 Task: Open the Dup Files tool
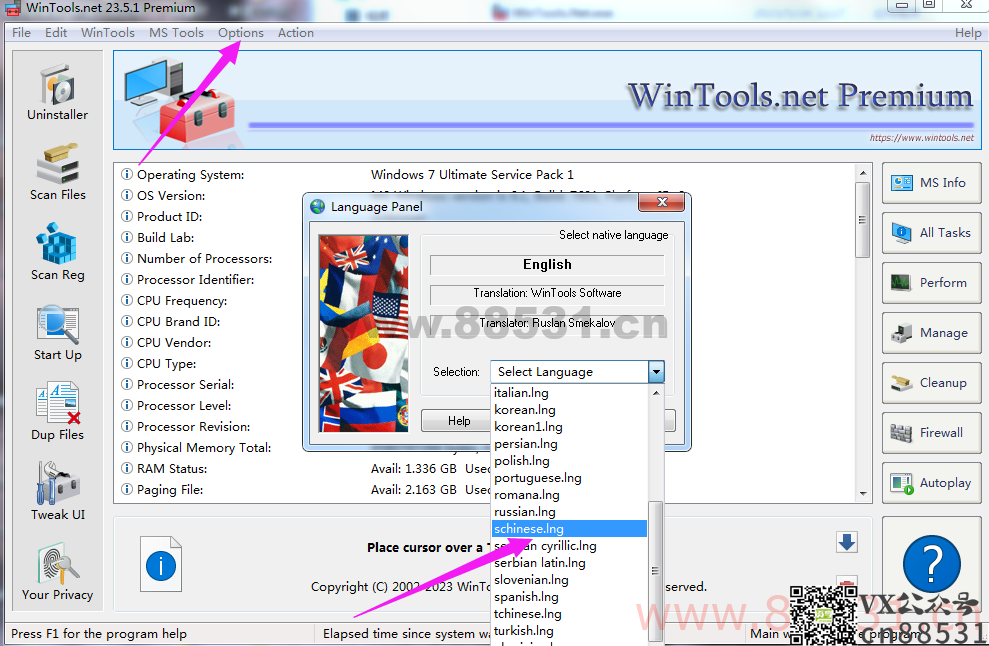tap(57, 412)
